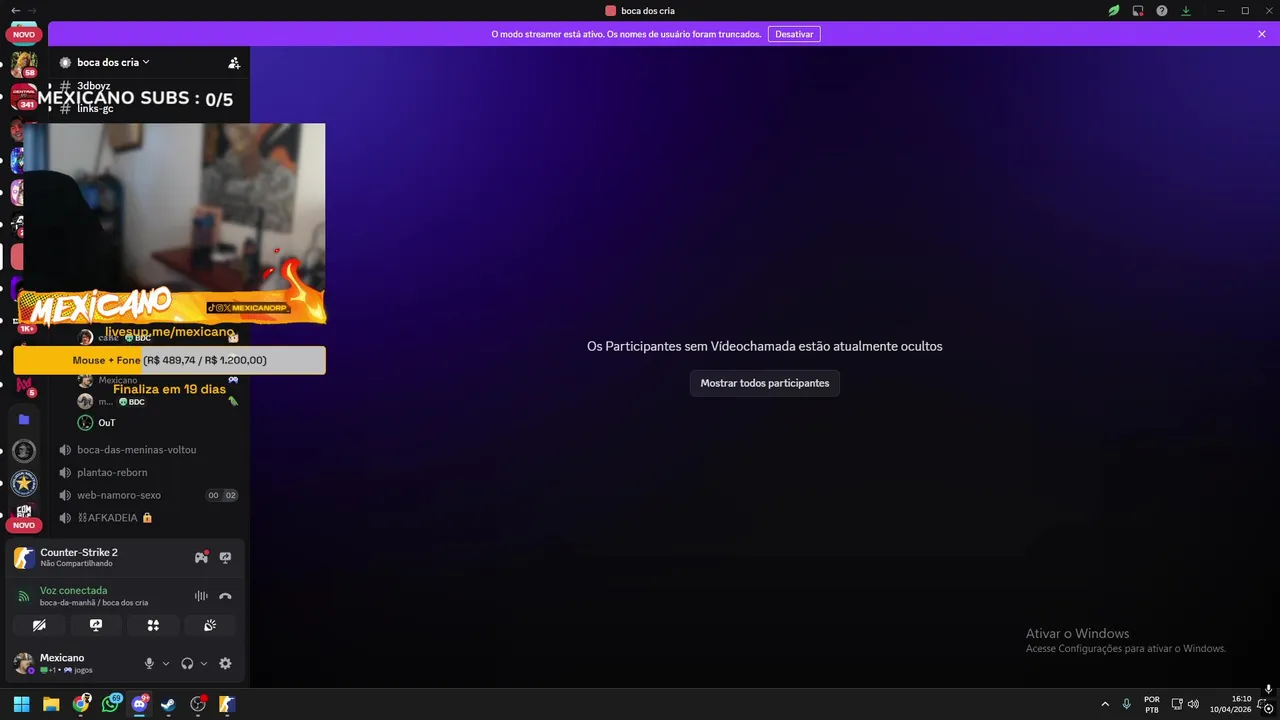Show hidden system tray icons chevron
This screenshot has height=720, width=1280.
click(x=1105, y=704)
